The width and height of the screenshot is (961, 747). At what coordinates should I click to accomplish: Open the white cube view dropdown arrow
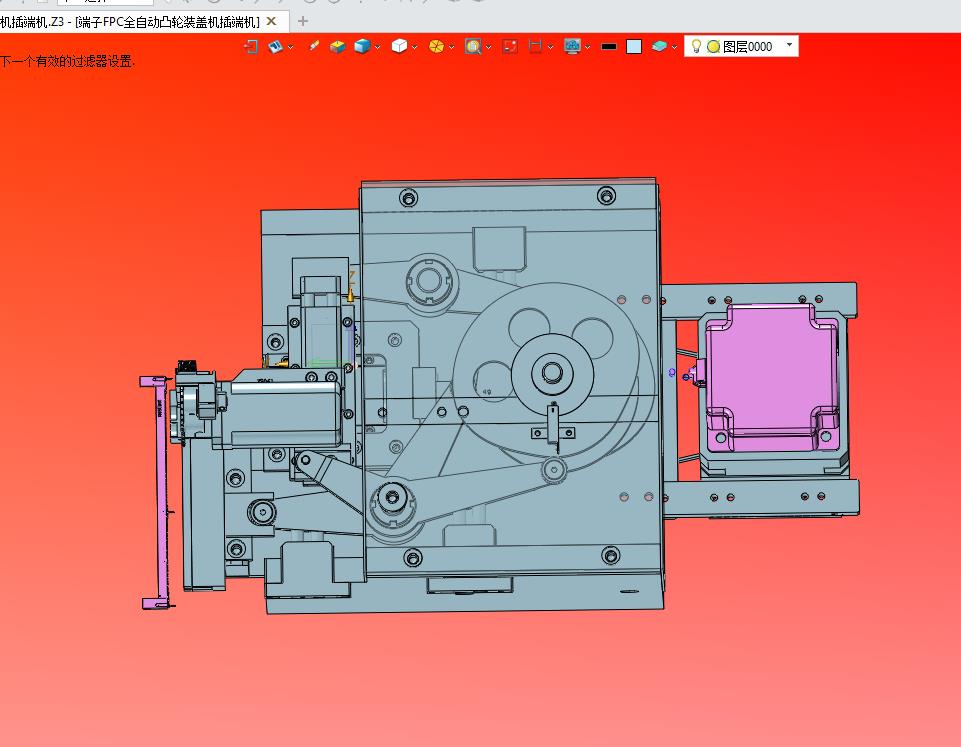(x=415, y=47)
